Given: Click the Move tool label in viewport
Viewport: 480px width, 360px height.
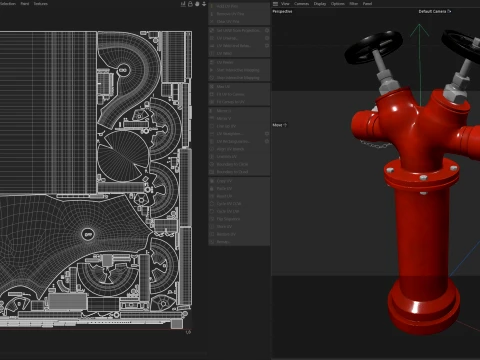Looking at the screenshot, I should [277, 125].
